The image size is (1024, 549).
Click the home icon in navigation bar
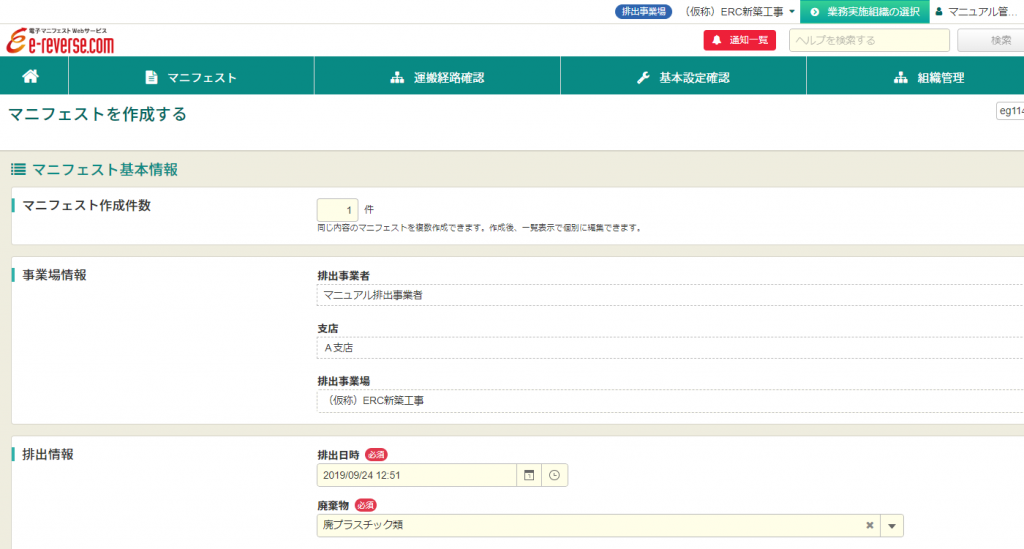(x=30, y=77)
